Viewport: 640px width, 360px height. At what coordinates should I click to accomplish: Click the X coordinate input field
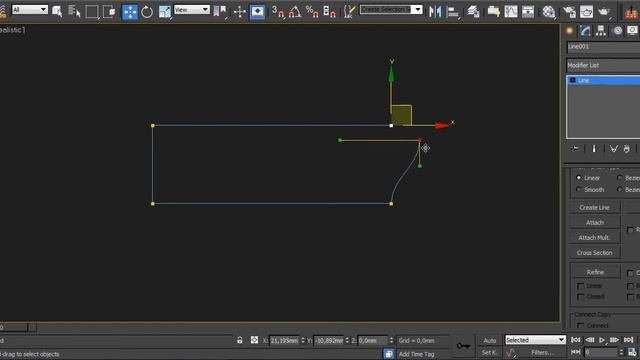click(x=284, y=340)
